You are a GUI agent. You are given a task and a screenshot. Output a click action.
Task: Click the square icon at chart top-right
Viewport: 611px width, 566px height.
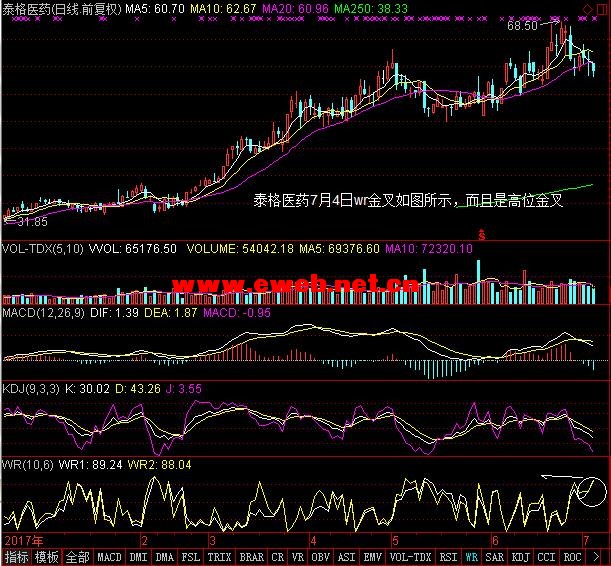(601, 9)
